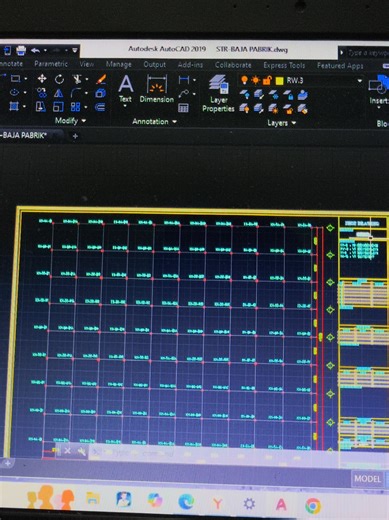Image resolution: width=389 pixels, height=520 pixels.
Task: Open Copilot from the taskbar
Action: click(x=155, y=501)
